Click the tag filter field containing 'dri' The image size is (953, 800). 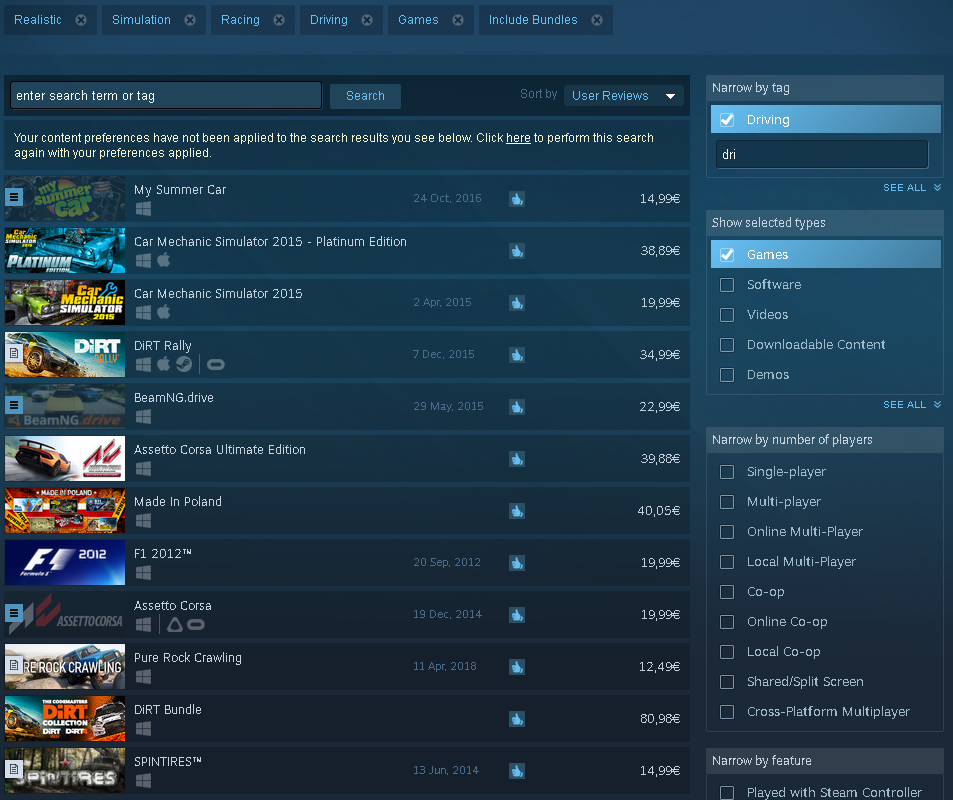[x=822, y=154]
